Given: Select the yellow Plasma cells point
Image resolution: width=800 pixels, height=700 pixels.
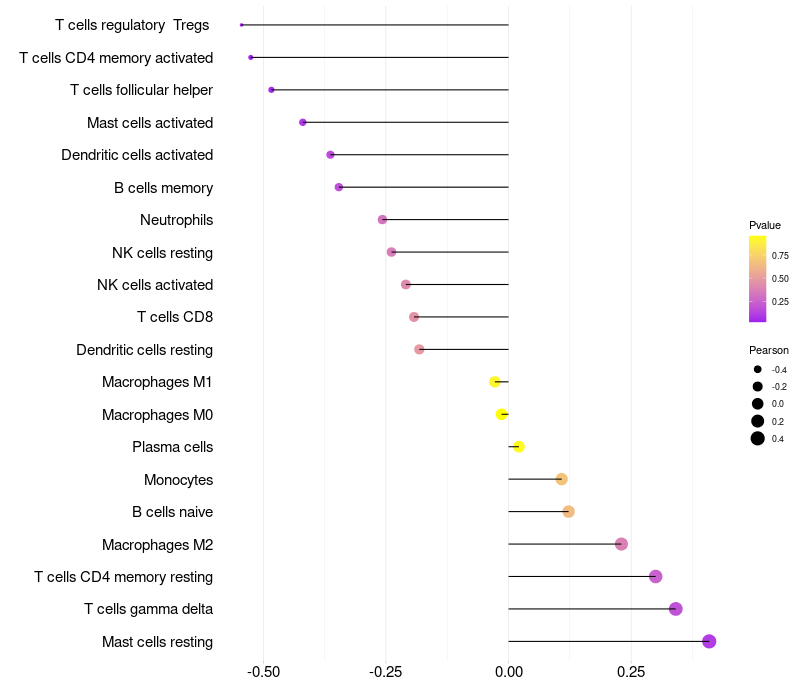Looking at the screenshot, I should [518, 446].
